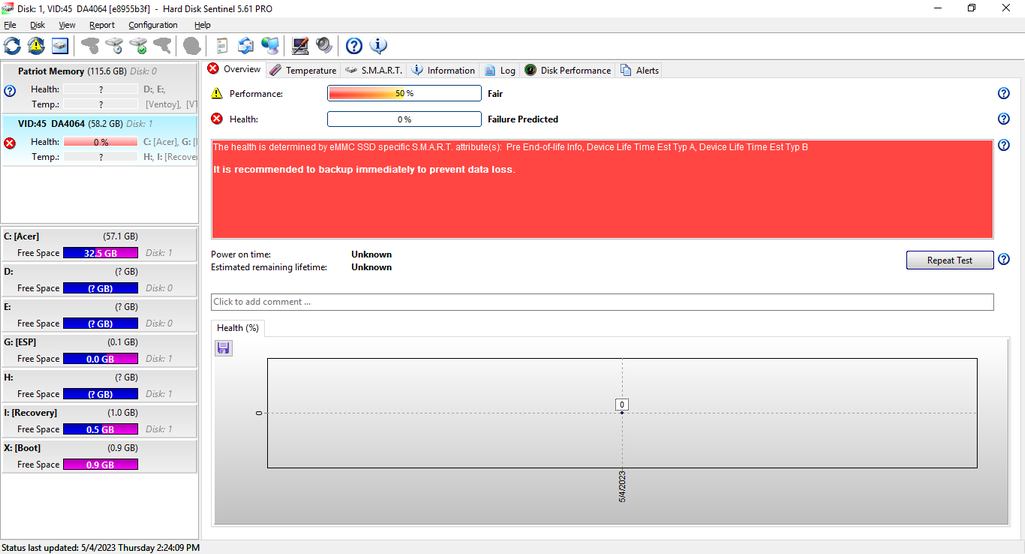Click the Performance 50% progress bar
This screenshot has height=554, width=1025.
(x=404, y=93)
